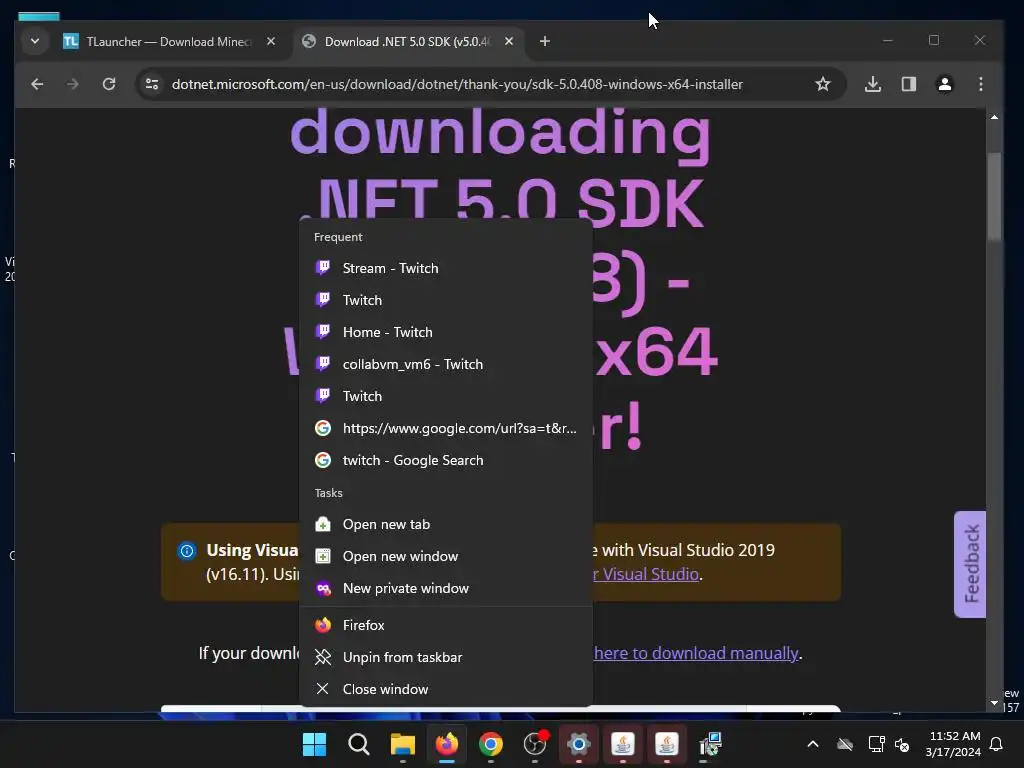Close the TLauncher tab
Image resolution: width=1024 pixels, height=768 pixels.
coord(270,42)
